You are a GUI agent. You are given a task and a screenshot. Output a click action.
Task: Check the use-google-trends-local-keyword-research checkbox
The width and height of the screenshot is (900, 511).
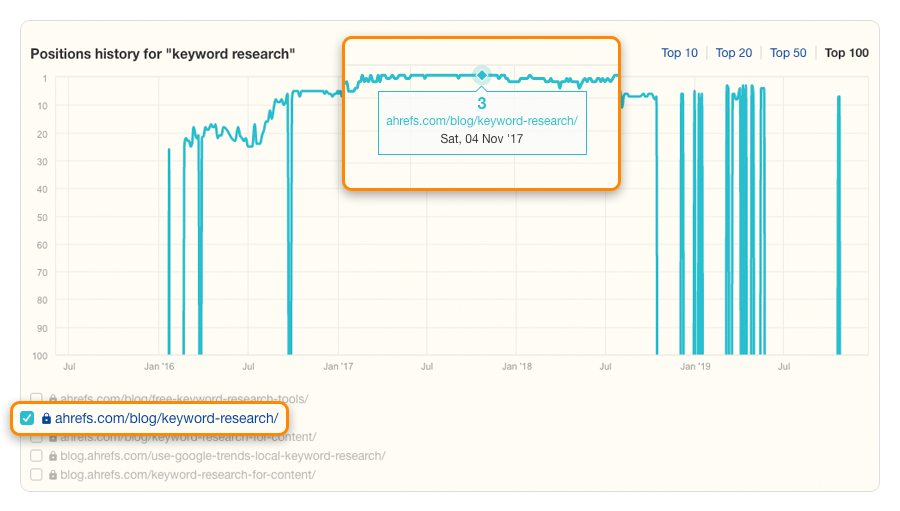pos(36,456)
